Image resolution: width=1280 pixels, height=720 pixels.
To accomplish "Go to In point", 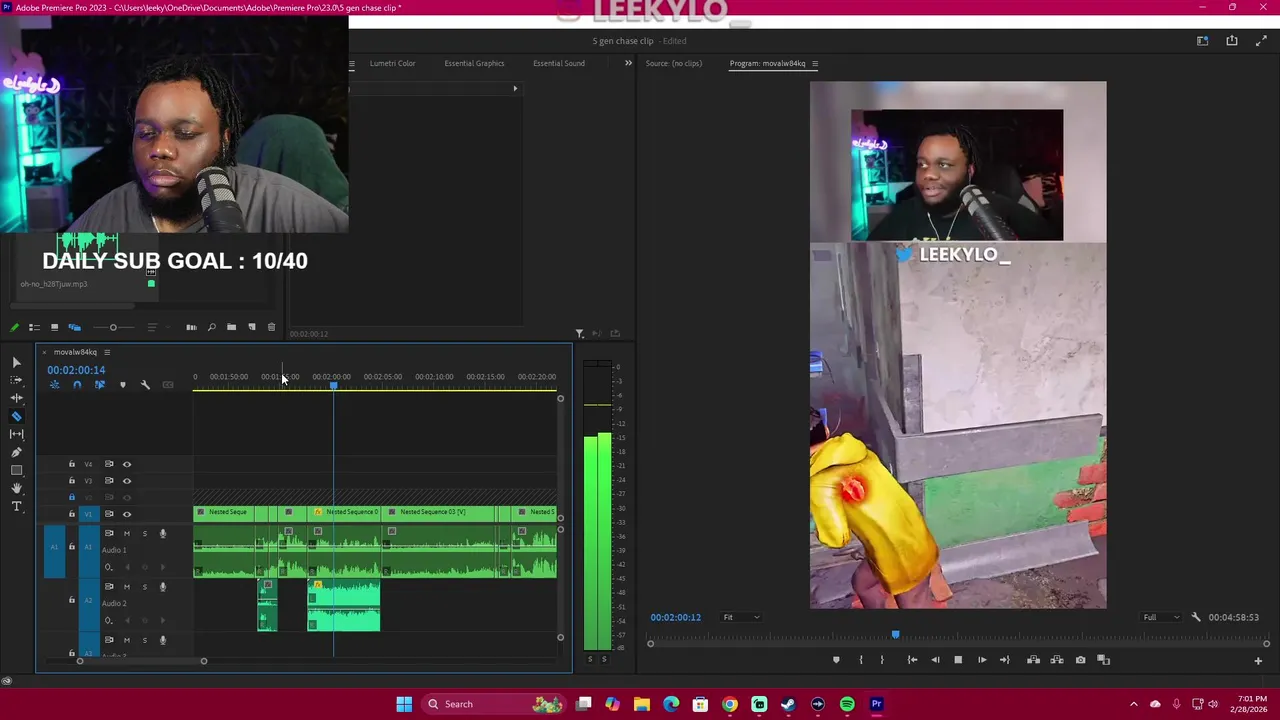I will (x=912, y=660).
